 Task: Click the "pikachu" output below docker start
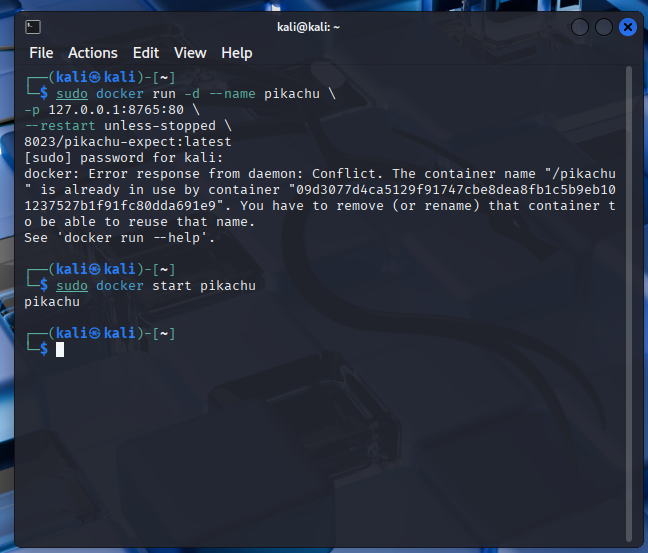(52, 301)
